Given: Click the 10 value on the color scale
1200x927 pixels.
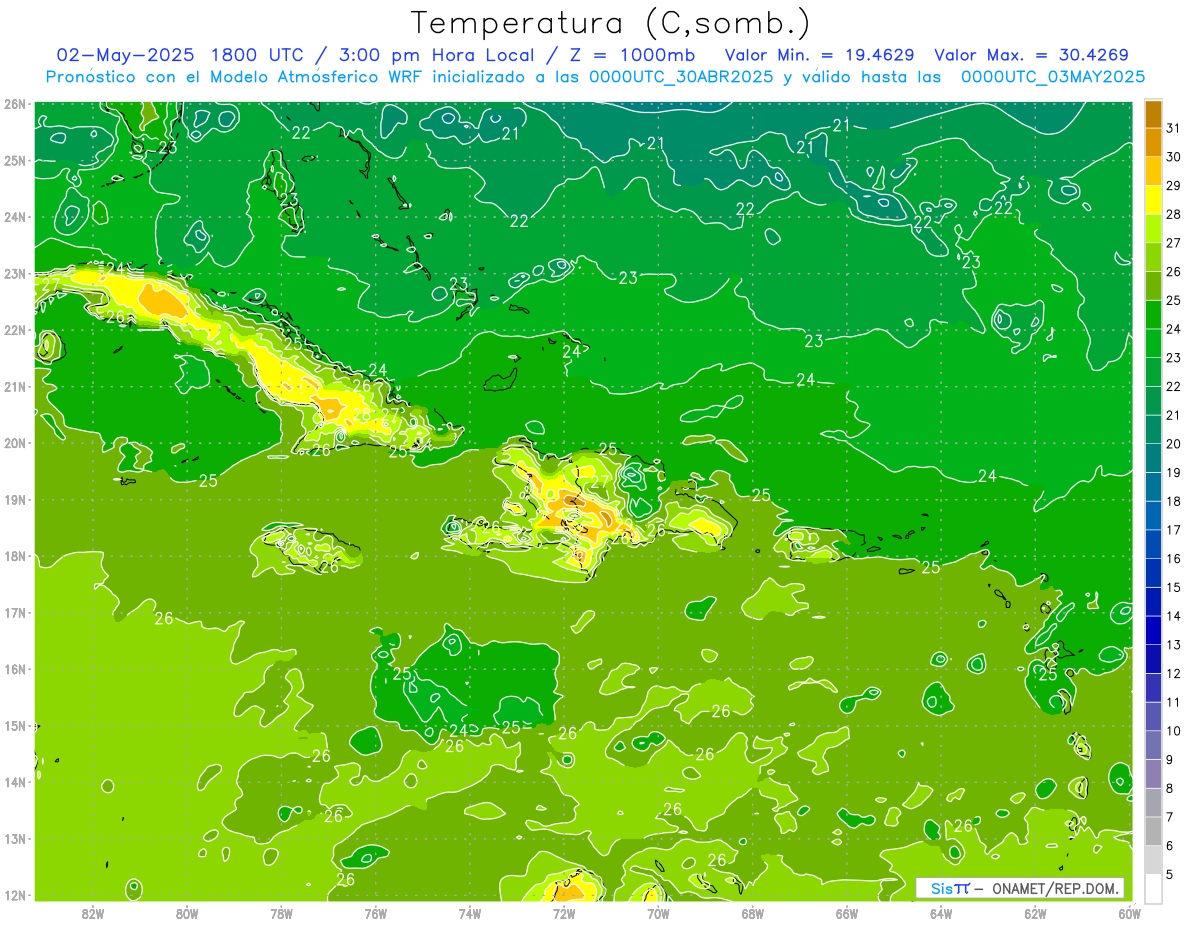Looking at the screenshot, I should point(1174,731).
